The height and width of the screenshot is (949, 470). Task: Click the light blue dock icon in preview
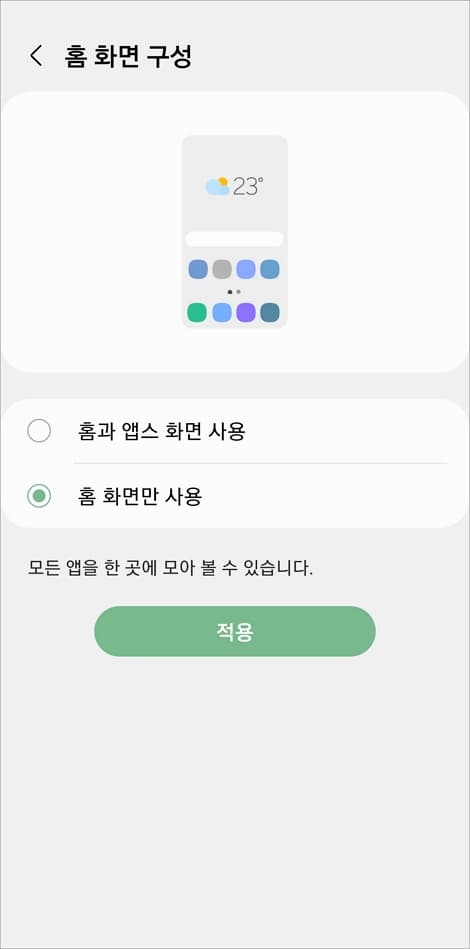(x=222, y=312)
